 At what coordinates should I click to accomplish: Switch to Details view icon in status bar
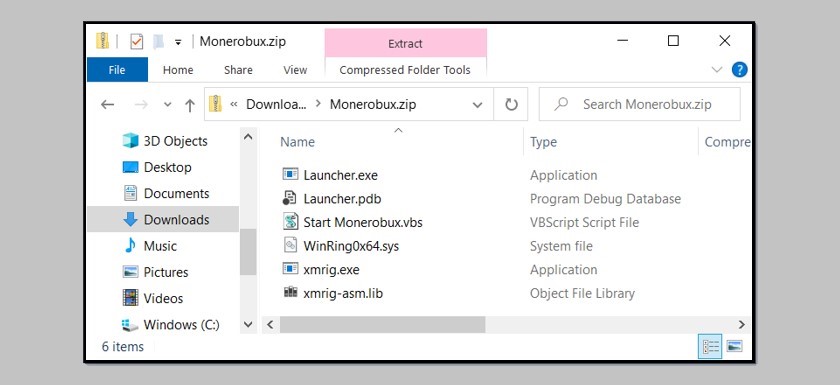point(710,346)
